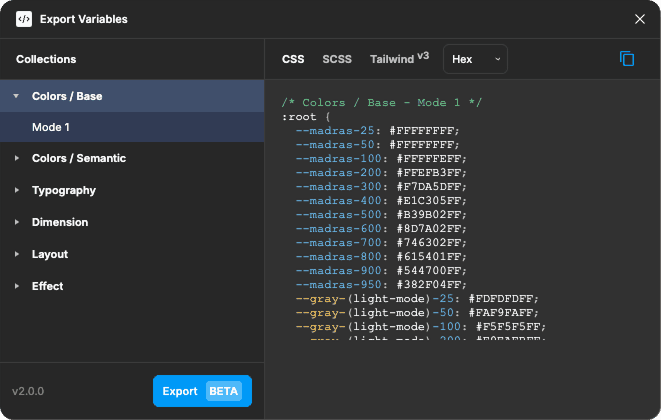This screenshot has height=420, width=661.
Task: Select the CSS tab
Action: (x=293, y=59)
